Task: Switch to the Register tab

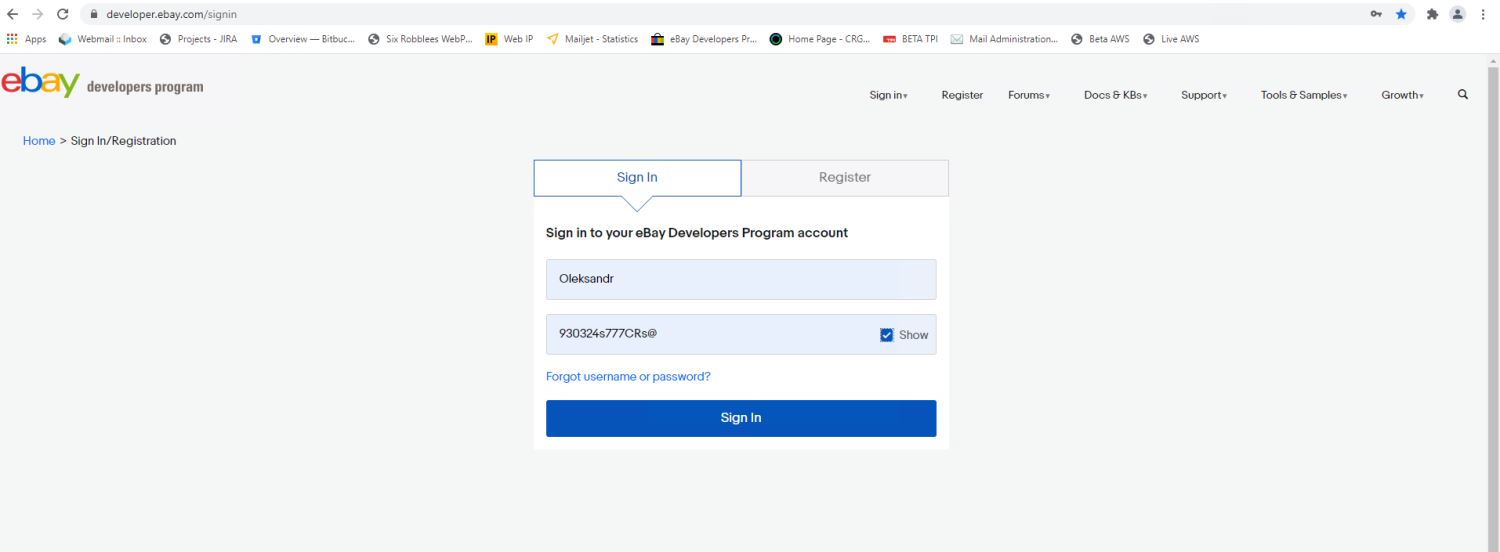Action: [845, 178]
